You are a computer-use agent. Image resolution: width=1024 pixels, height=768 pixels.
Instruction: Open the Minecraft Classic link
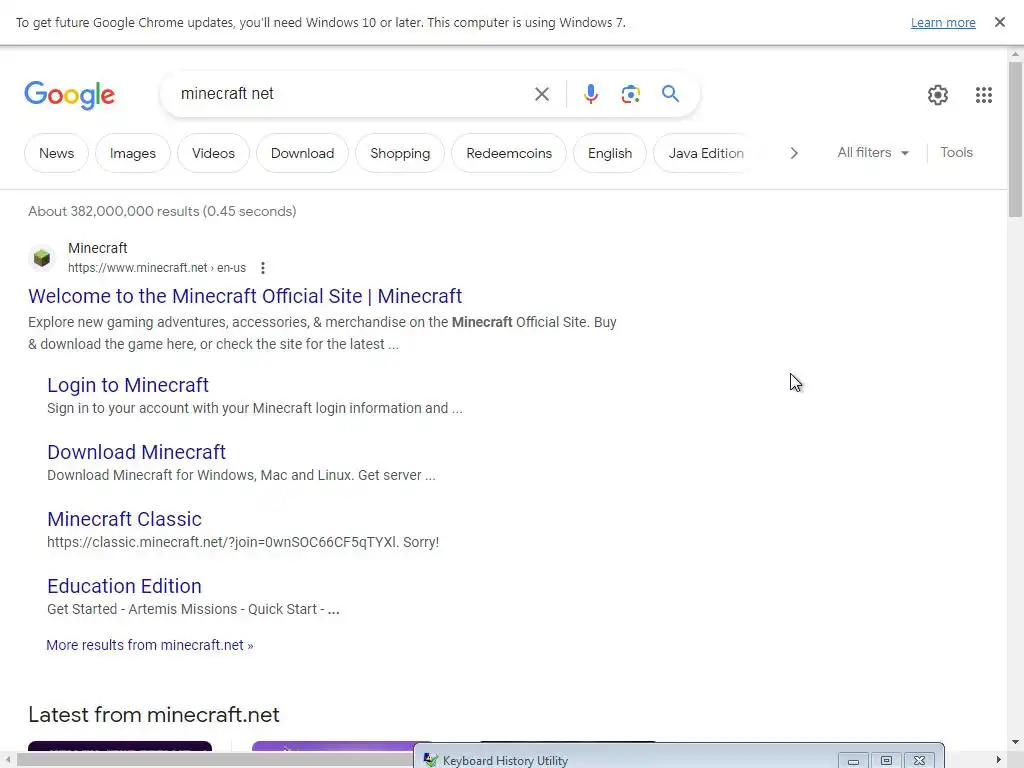(125, 519)
